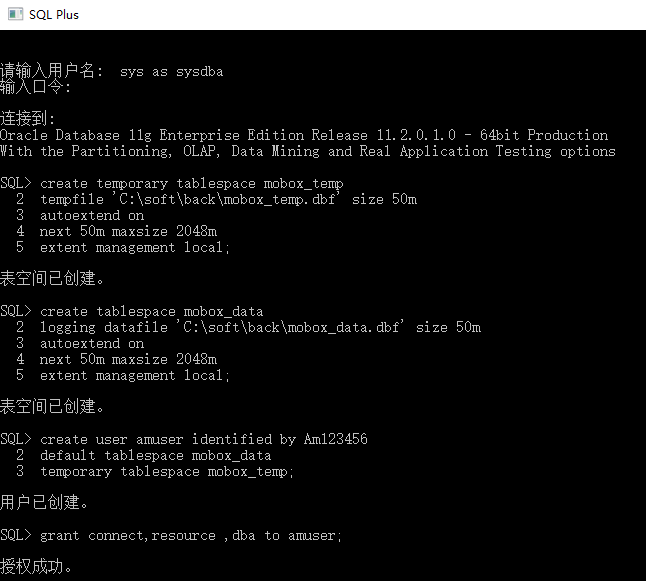Click the 'create tablespace mobox_data' command
The height and width of the screenshot is (581, 646).
pyautogui.click(x=150, y=311)
